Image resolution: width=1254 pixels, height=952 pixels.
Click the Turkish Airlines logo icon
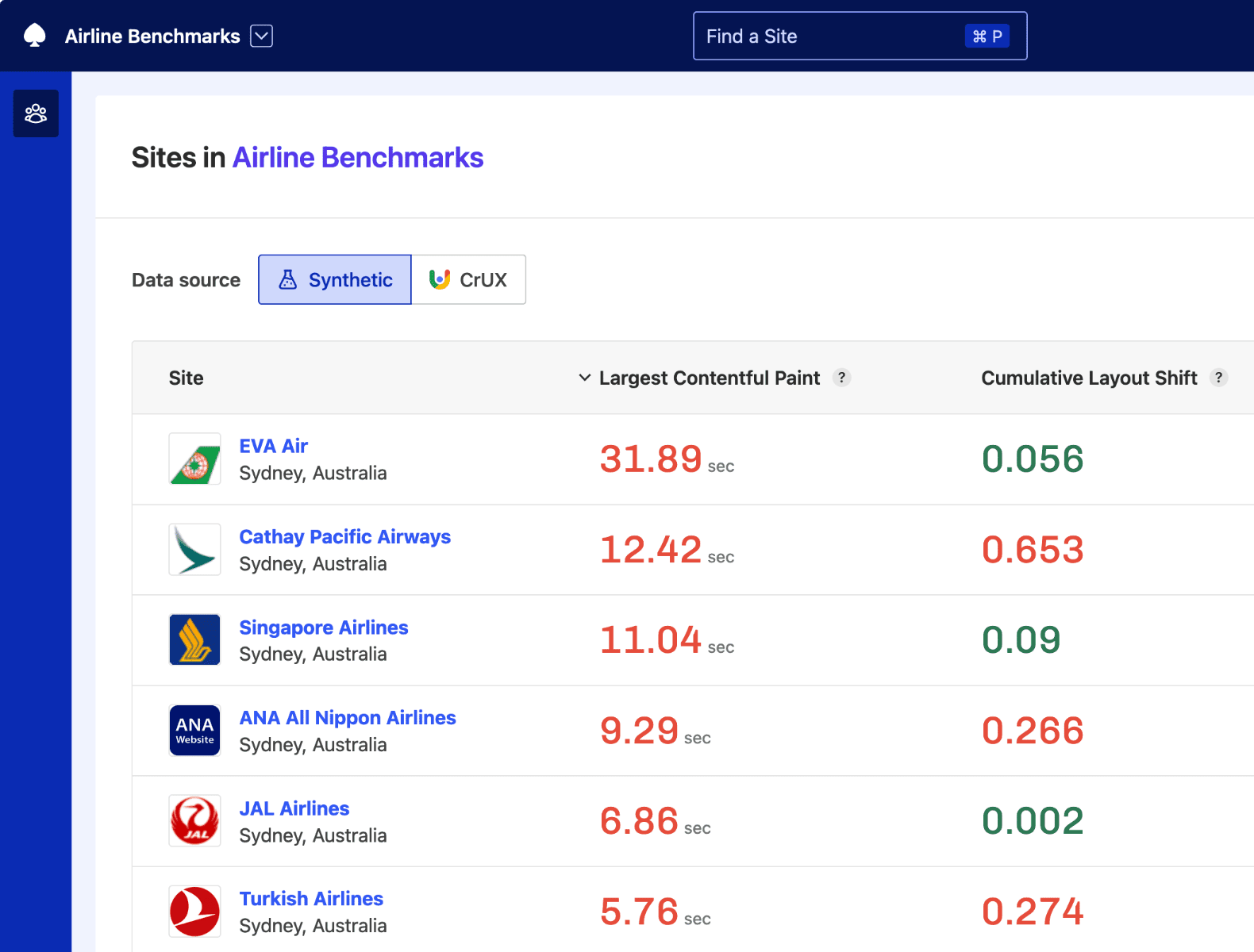click(x=194, y=911)
